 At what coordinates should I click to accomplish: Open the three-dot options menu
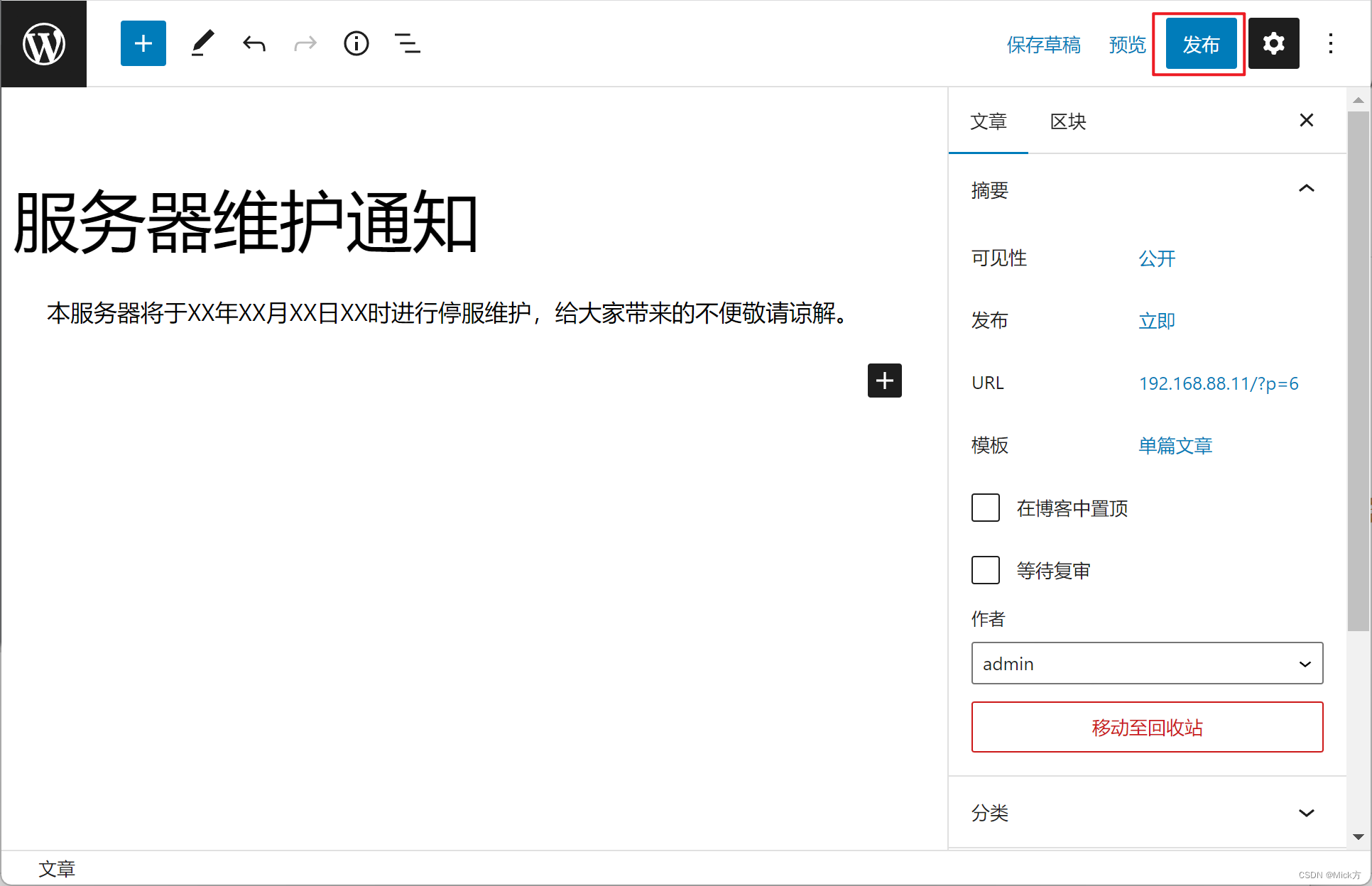(1331, 43)
